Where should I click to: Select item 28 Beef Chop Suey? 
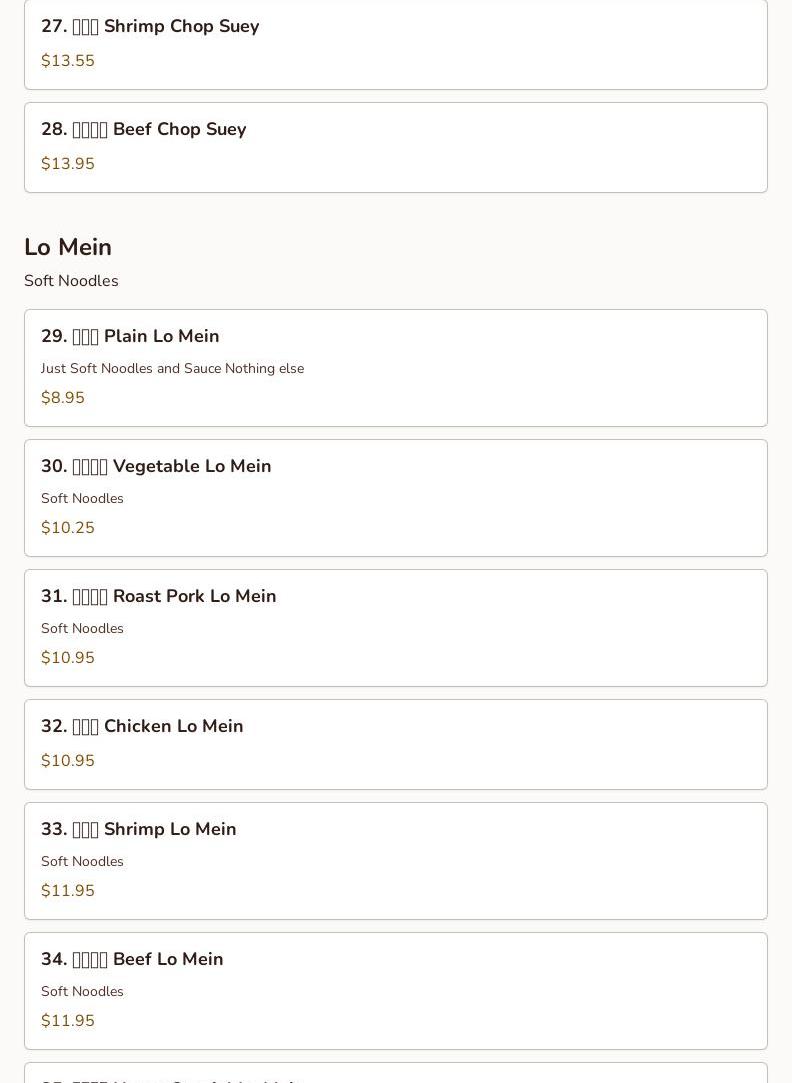[396, 148]
